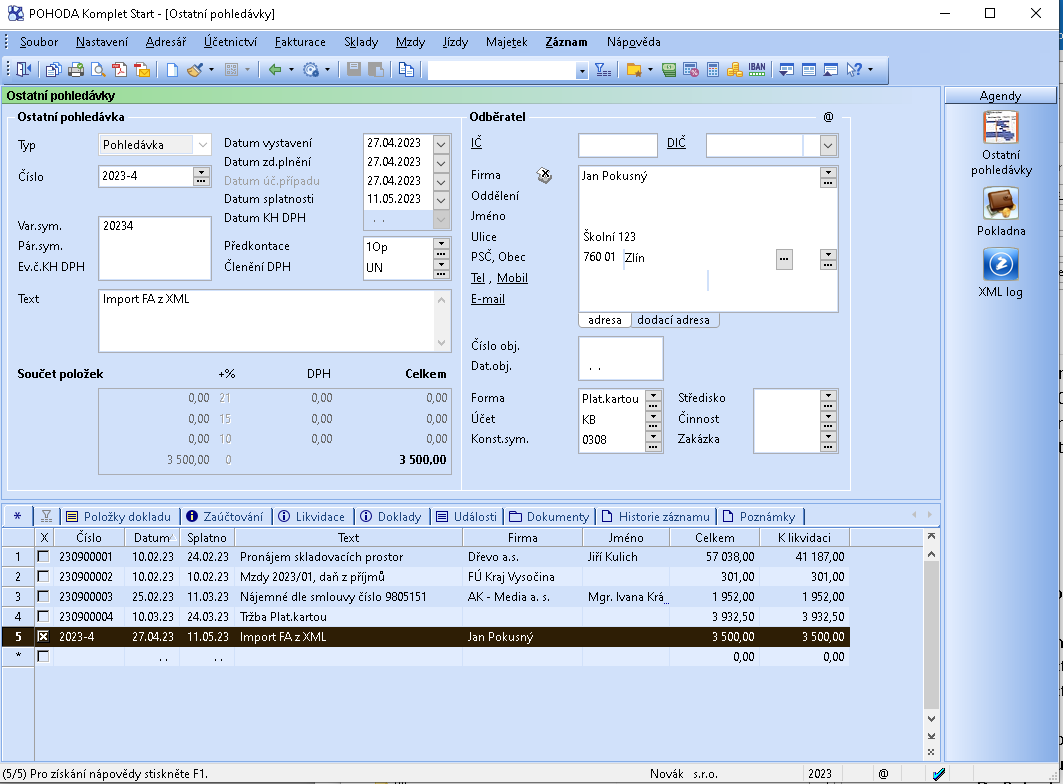The height and width of the screenshot is (784, 1063).
Task: Click the send PDF by e-mail icon
Action: pyautogui.click(x=142, y=69)
